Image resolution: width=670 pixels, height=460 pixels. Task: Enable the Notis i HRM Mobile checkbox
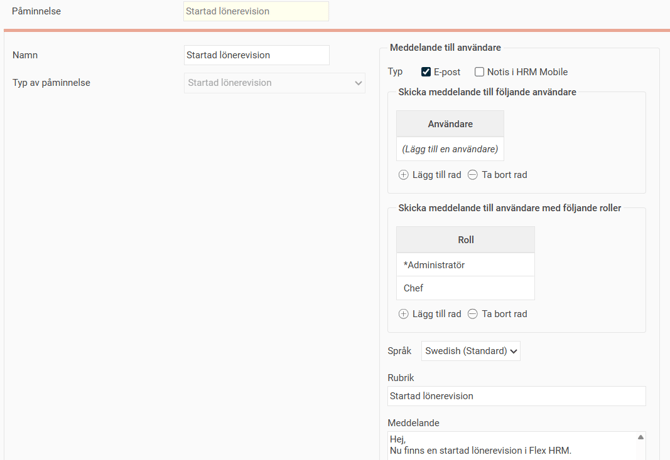479,72
